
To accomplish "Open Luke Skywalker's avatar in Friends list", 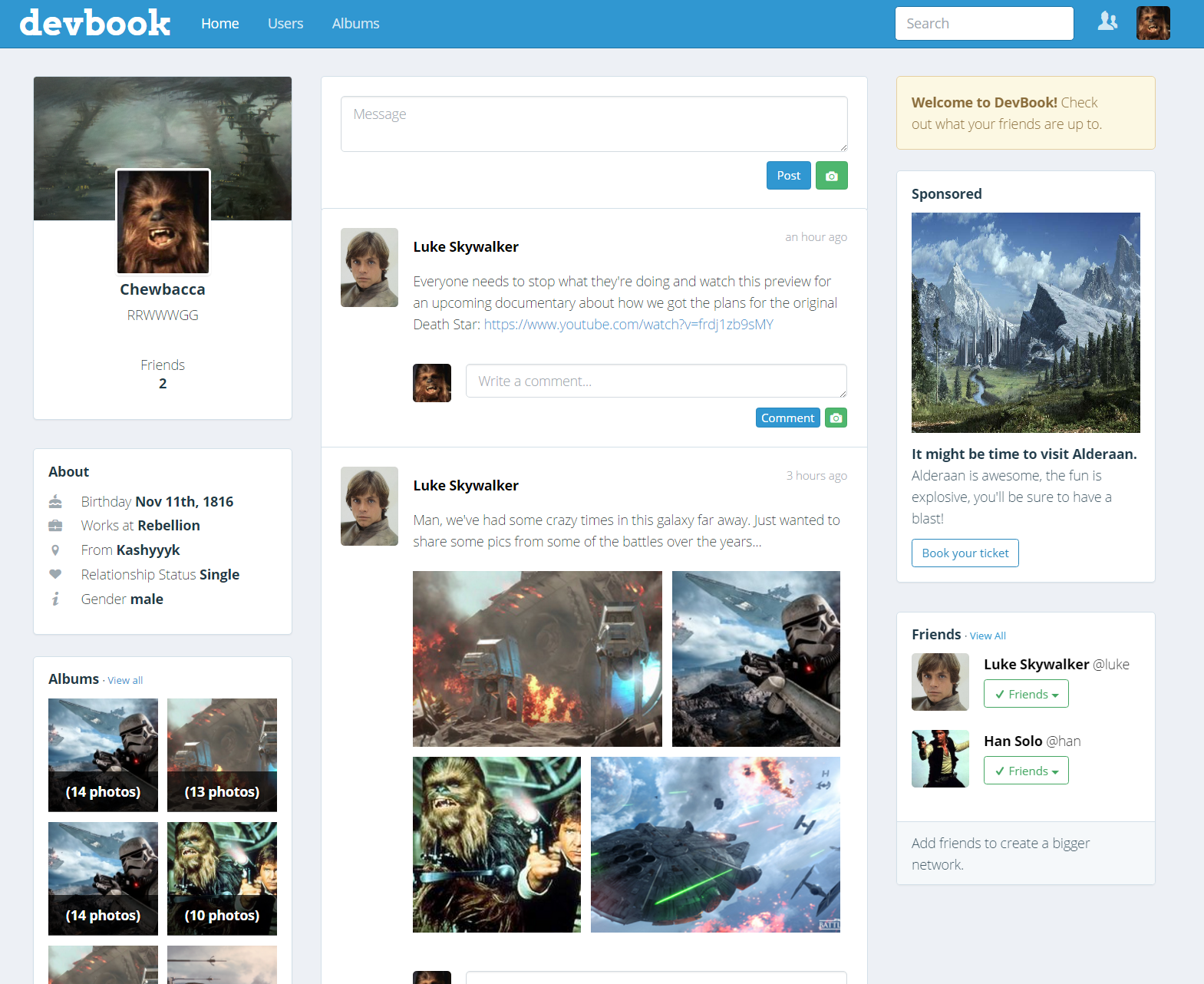I will [940, 682].
